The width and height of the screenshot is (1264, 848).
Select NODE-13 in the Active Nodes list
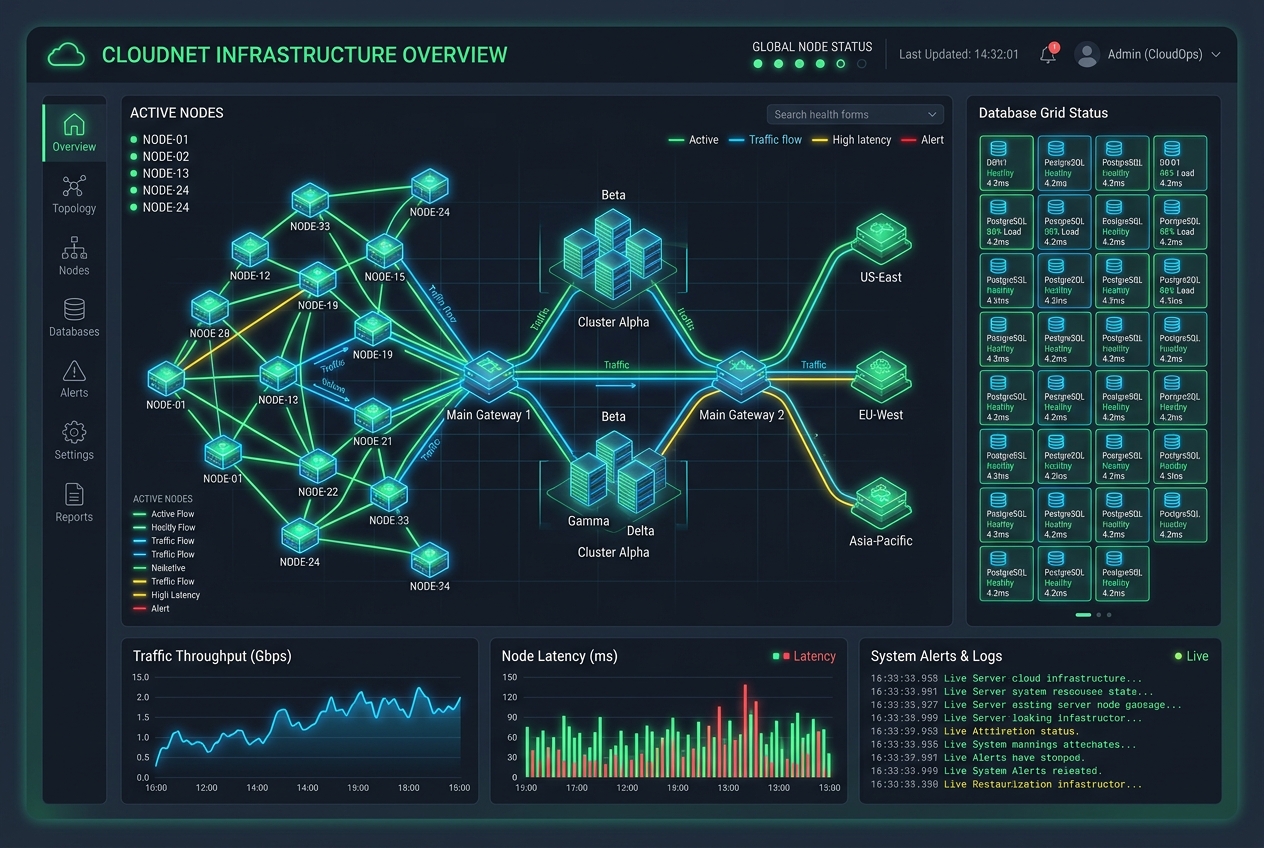pyautogui.click(x=159, y=174)
